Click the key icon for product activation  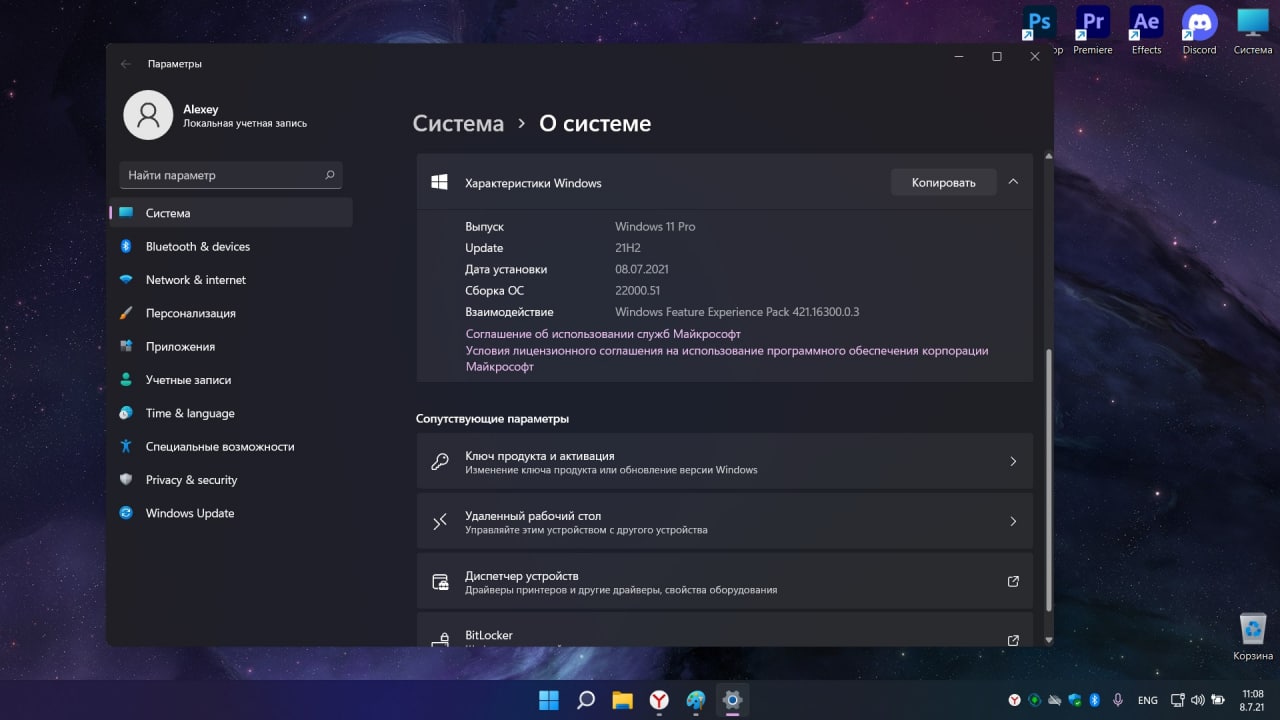440,462
